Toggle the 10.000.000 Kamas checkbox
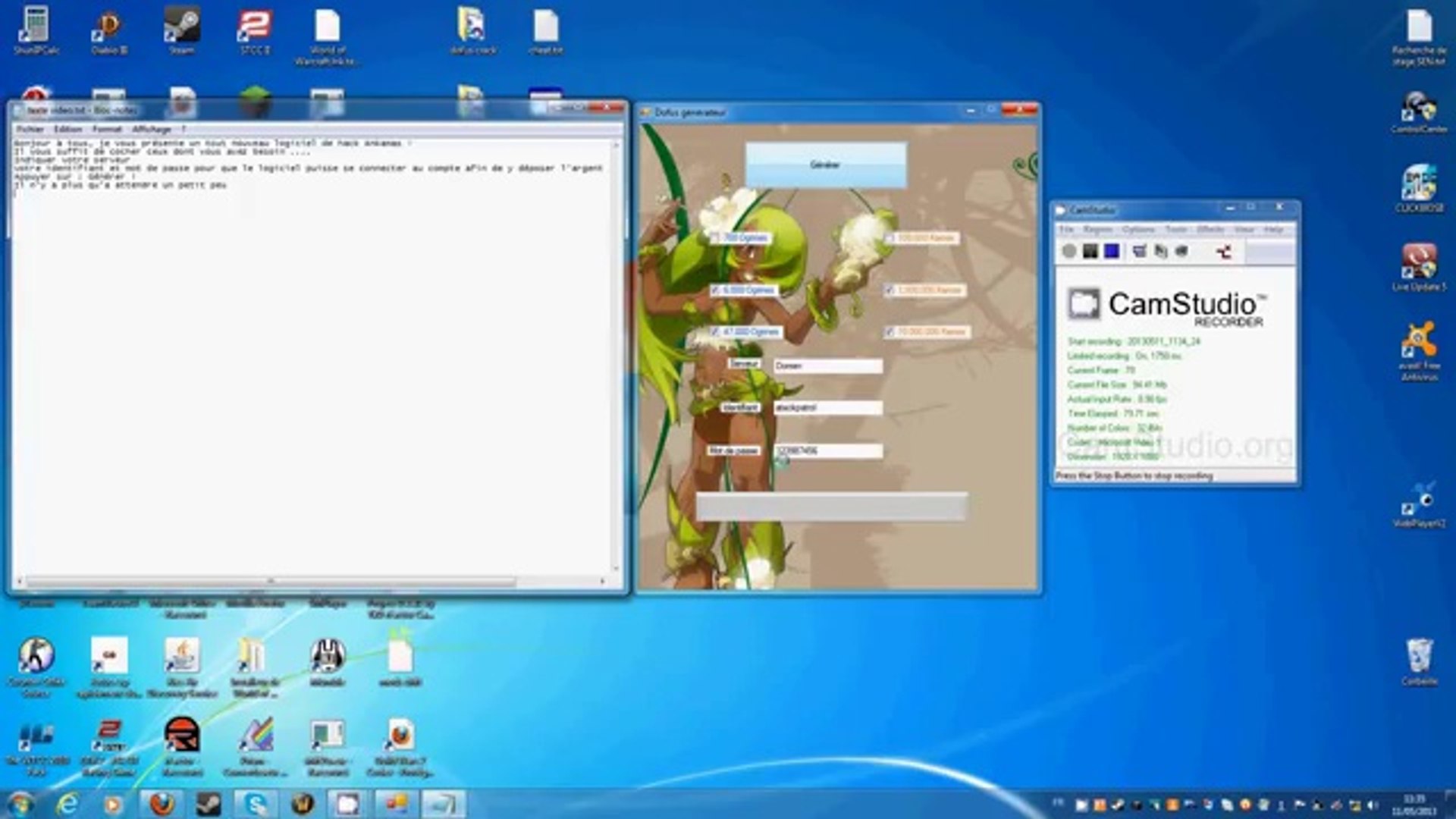The width and height of the screenshot is (1456, 819). pyautogui.click(x=889, y=332)
